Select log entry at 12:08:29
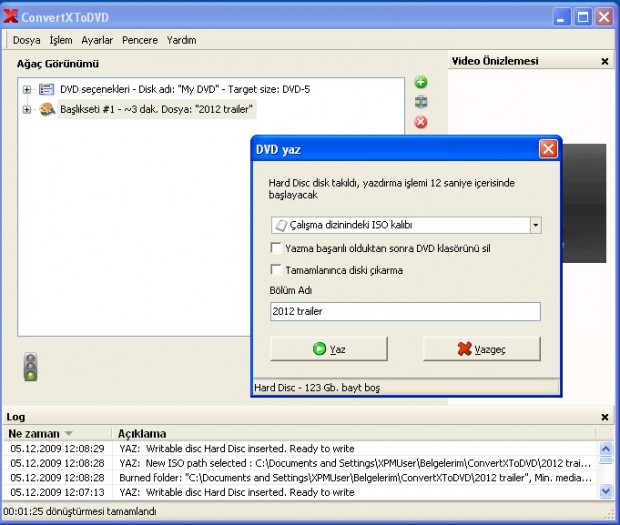The height and width of the screenshot is (525, 620). pos(301,449)
